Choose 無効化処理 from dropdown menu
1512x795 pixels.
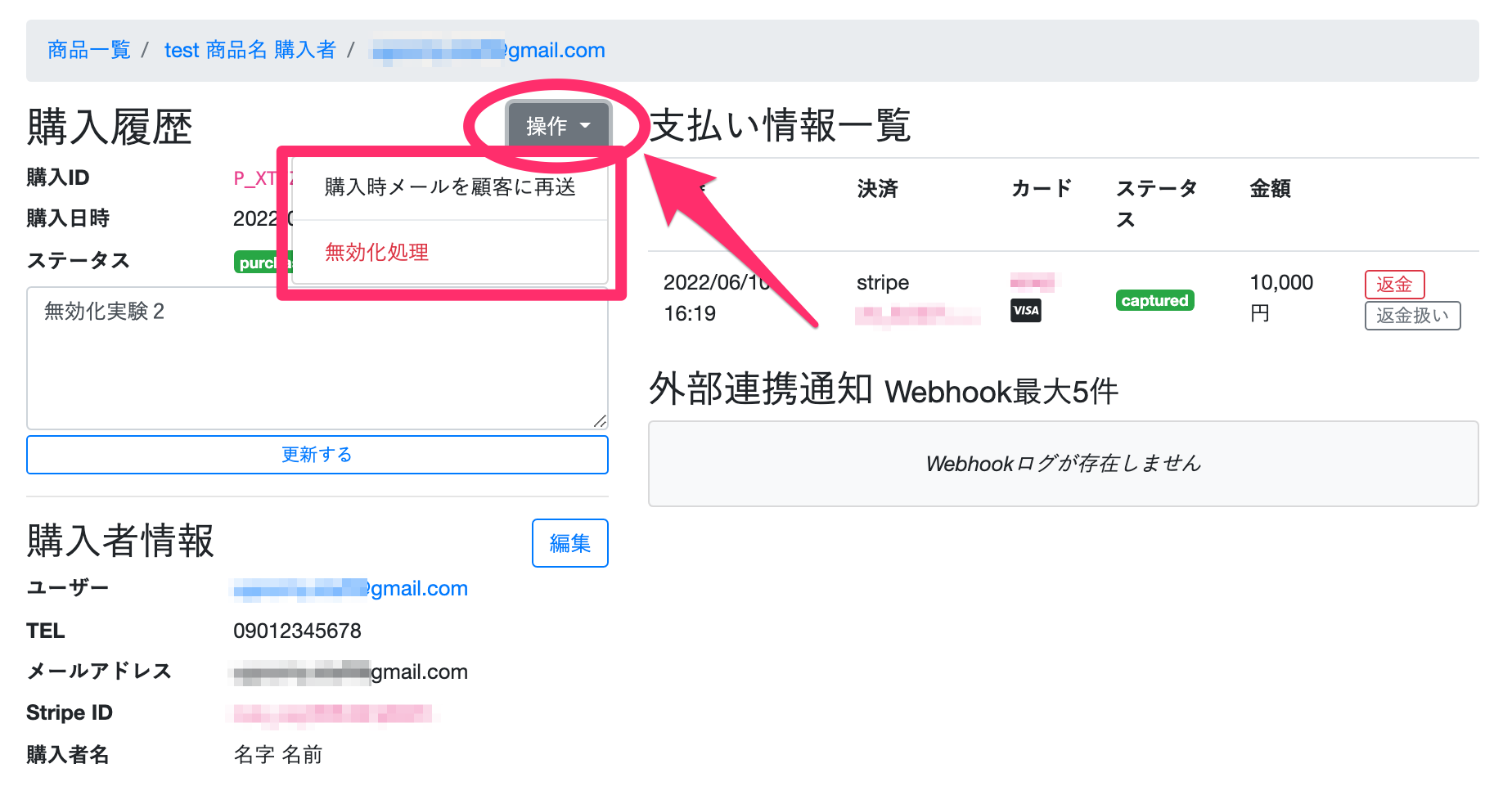(x=376, y=252)
